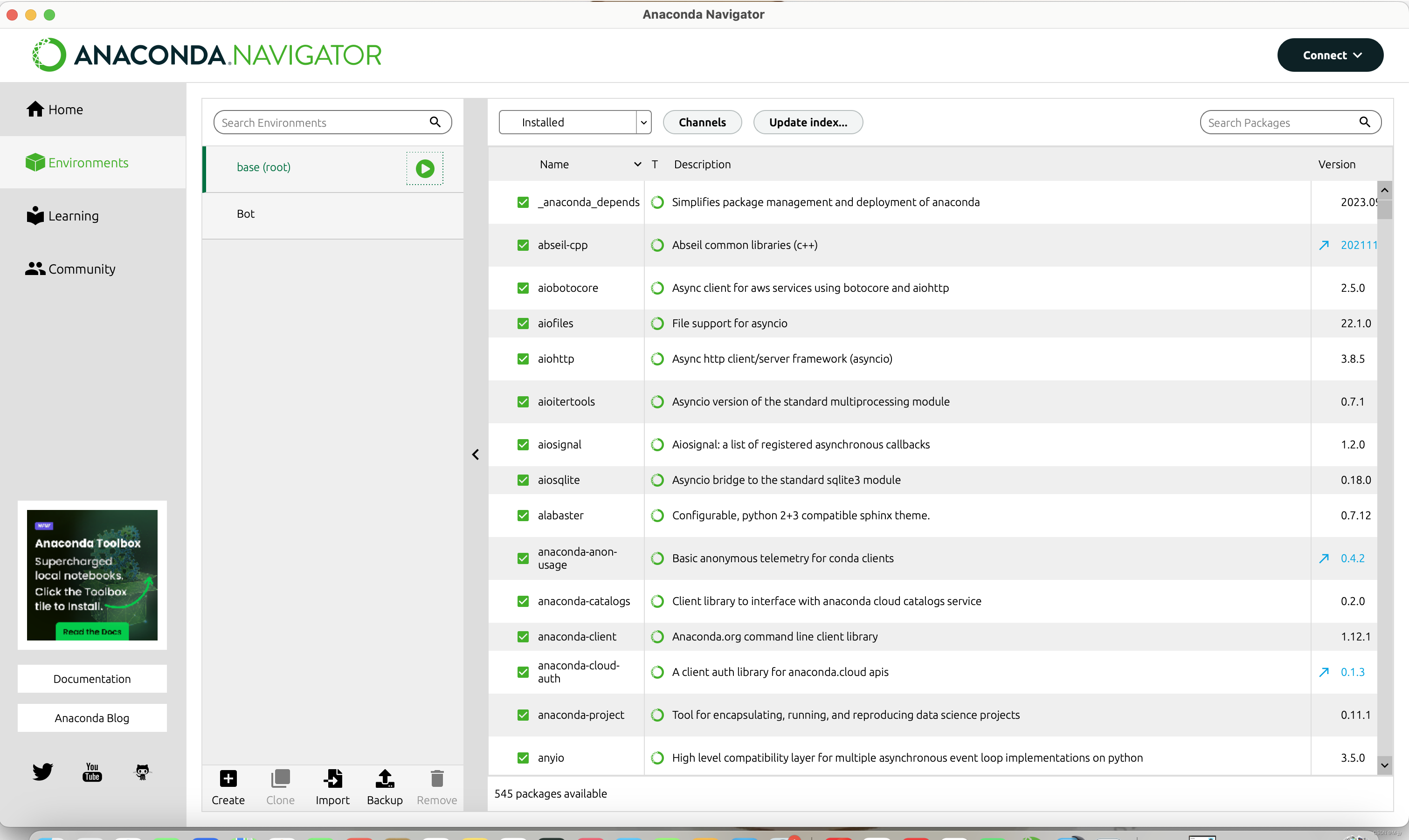The height and width of the screenshot is (840, 1409).
Task: Collapse the environments list with the left chevron
Action: [x=476, y=454]
